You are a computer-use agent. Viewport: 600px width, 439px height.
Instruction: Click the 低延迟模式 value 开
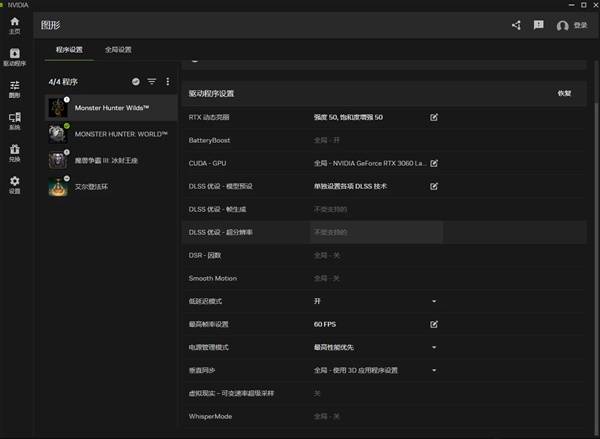[317, 301]
